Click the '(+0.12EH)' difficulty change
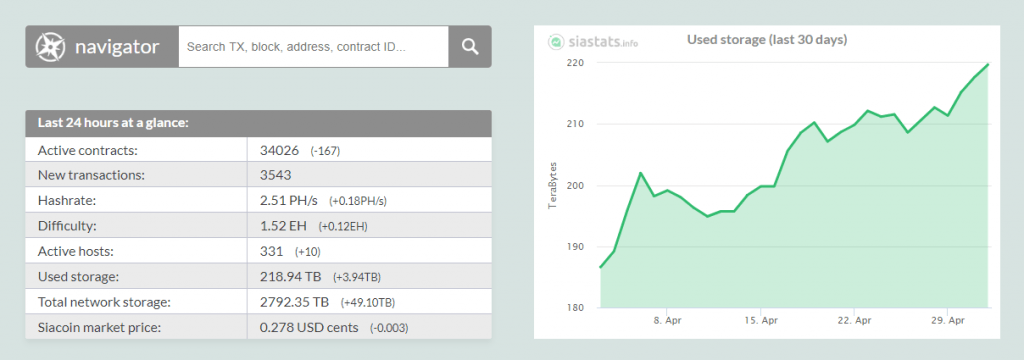This screenshot has width=1024, height=360. (343, 227)
